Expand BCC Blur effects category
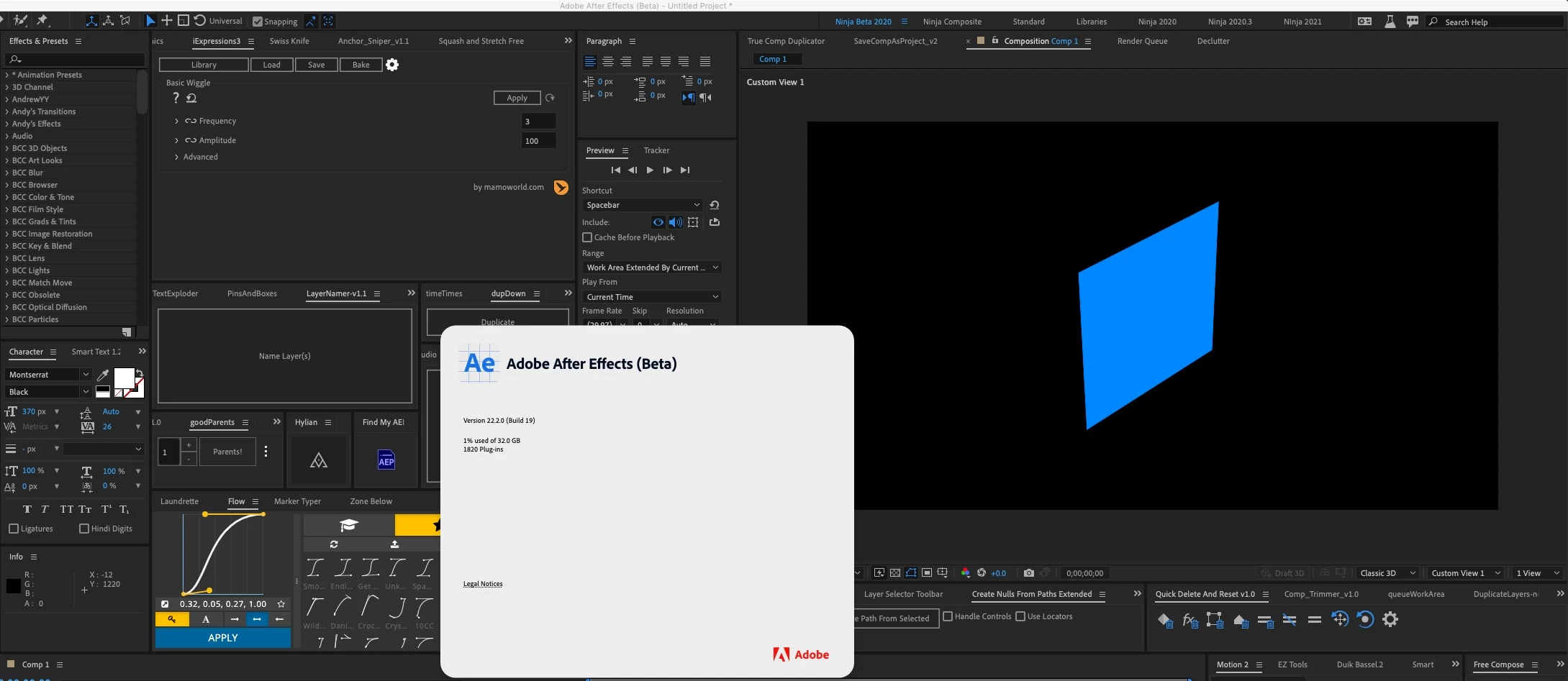The width and height of the screenshot is (1568, 681). click(7, 173)
